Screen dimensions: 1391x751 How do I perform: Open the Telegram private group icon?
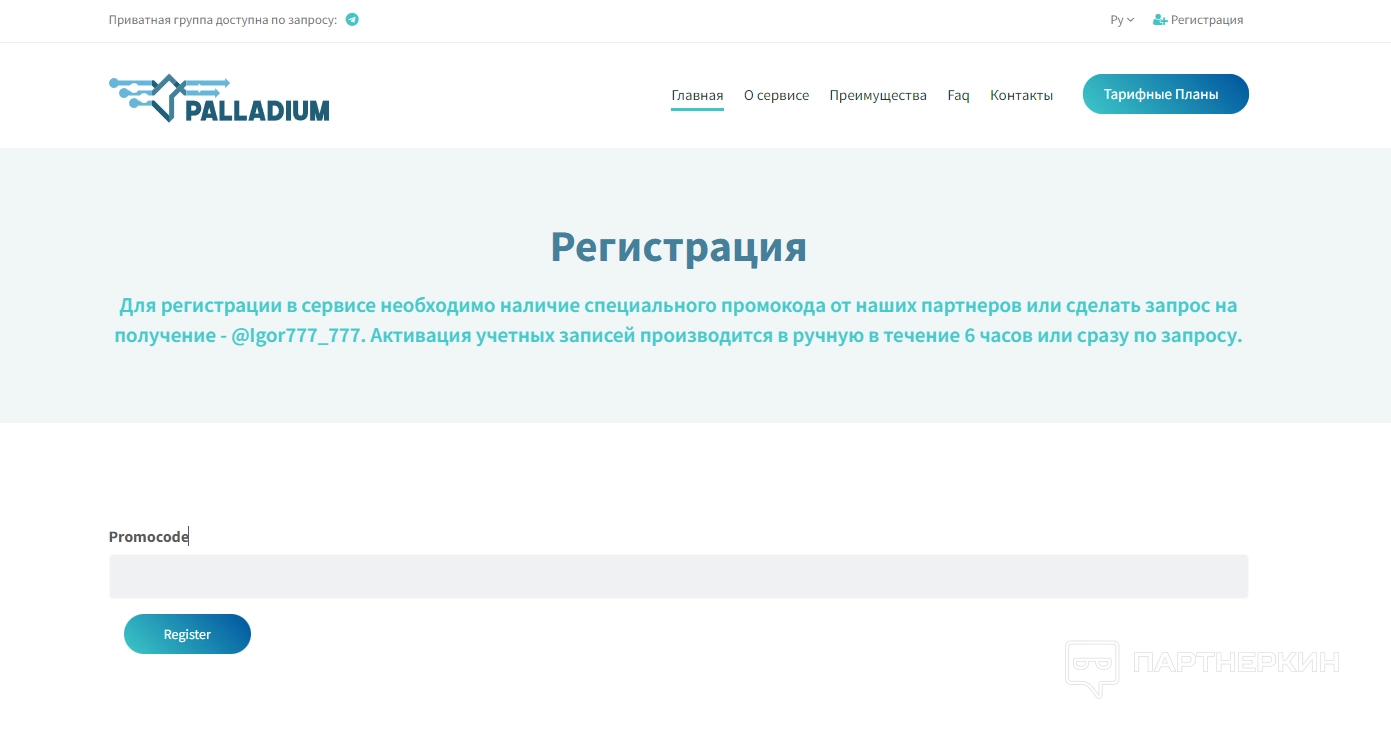(x=352, y=19)
